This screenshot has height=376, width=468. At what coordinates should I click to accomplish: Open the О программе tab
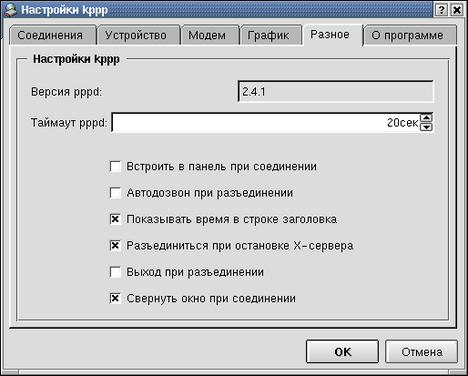[x=410, y=35]
